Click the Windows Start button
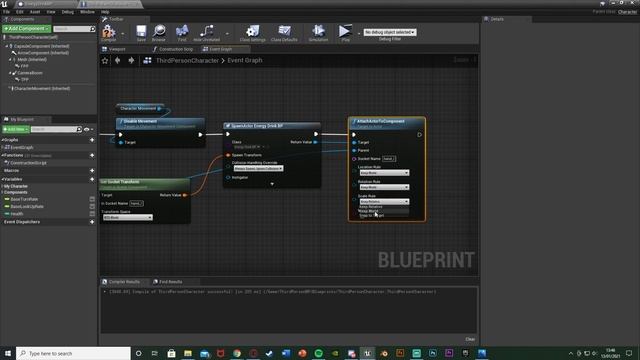The width and height of the screenshot is (640, 360). point(8,353)
